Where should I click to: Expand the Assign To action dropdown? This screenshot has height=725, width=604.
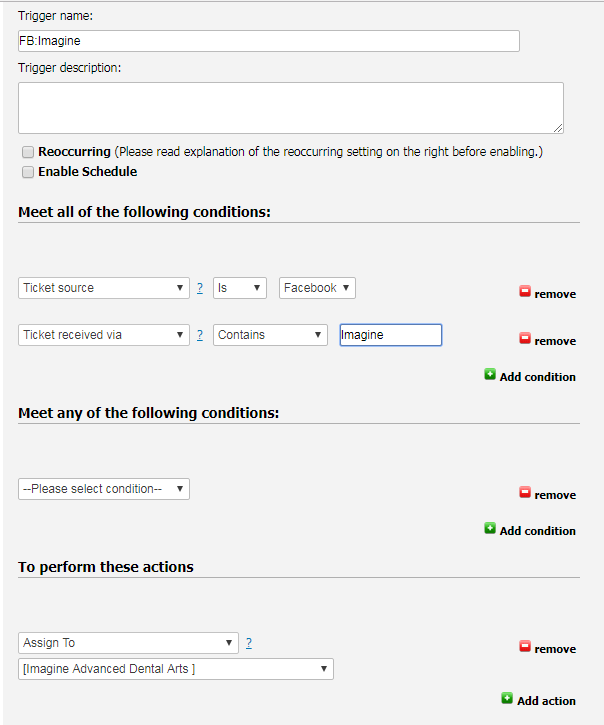click(128, 643)
